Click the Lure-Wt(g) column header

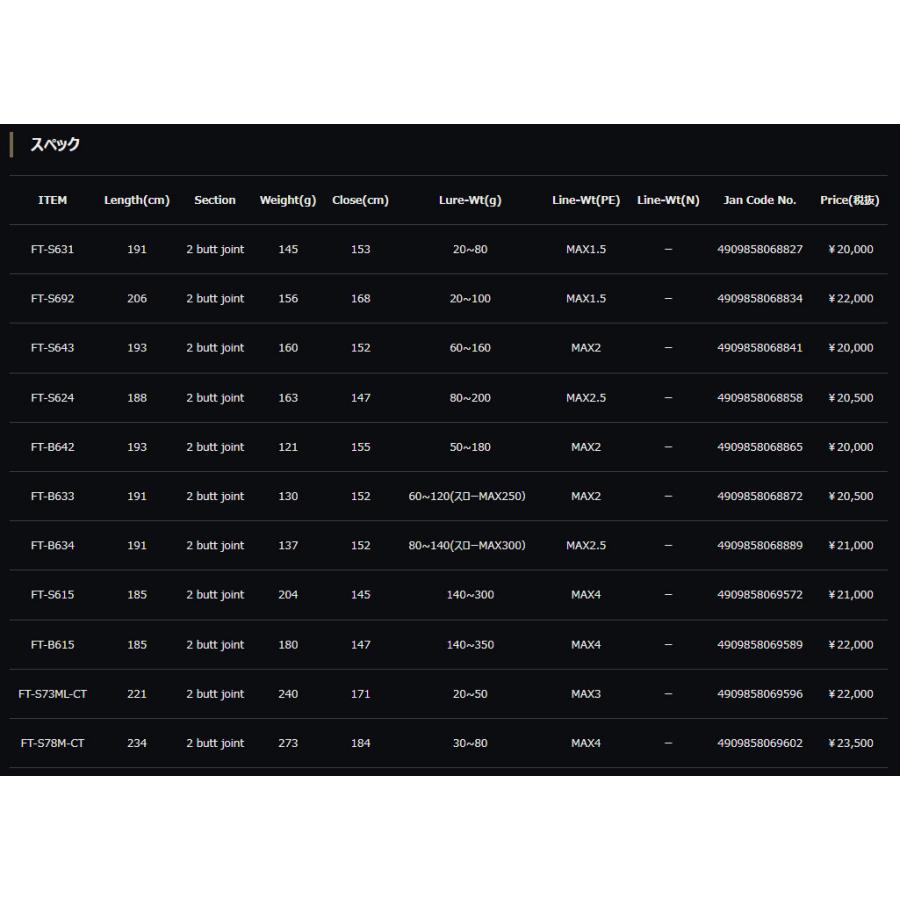click(x=470, y=200)
